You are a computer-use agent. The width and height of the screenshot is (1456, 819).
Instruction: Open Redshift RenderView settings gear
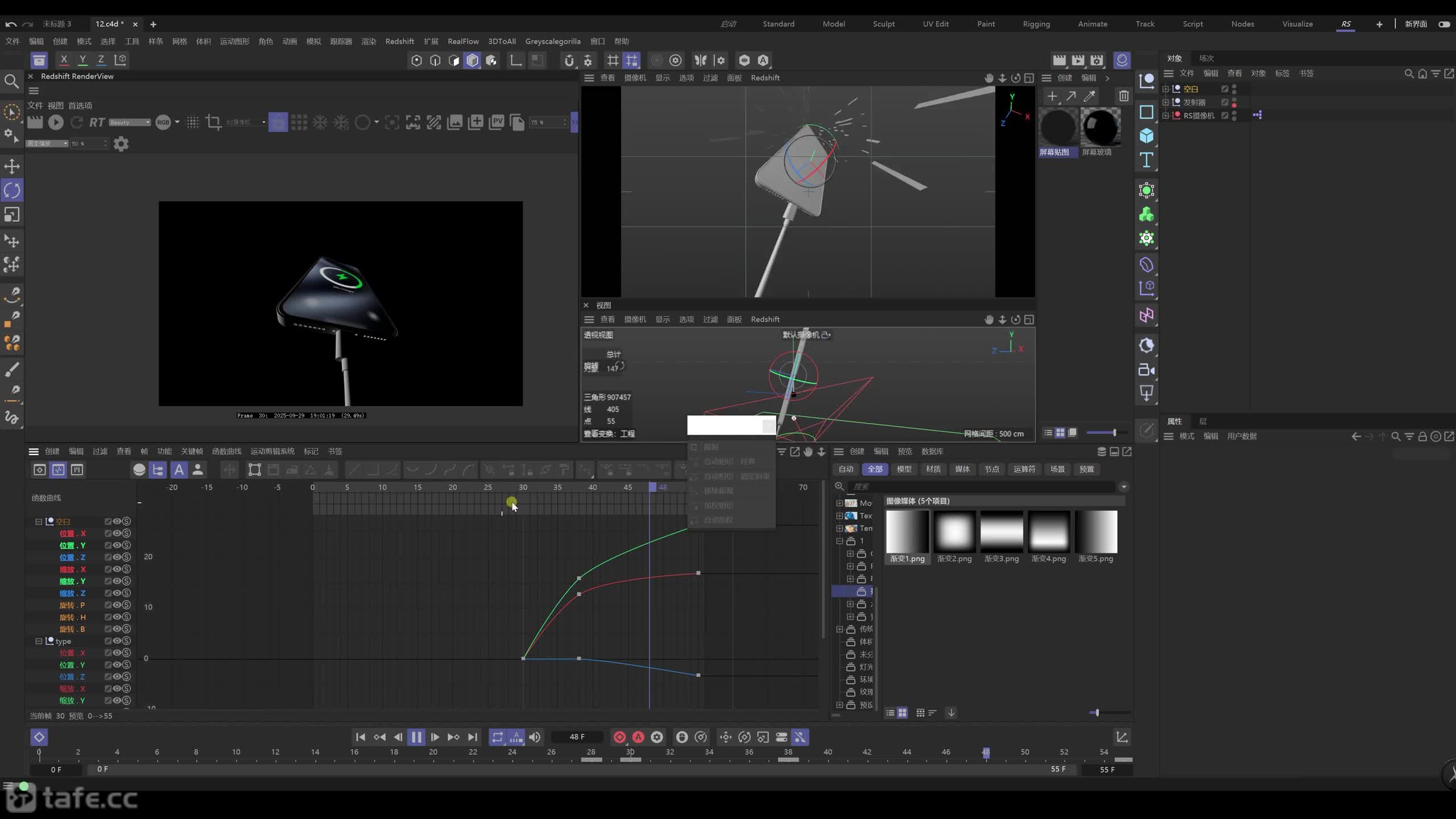121,144
